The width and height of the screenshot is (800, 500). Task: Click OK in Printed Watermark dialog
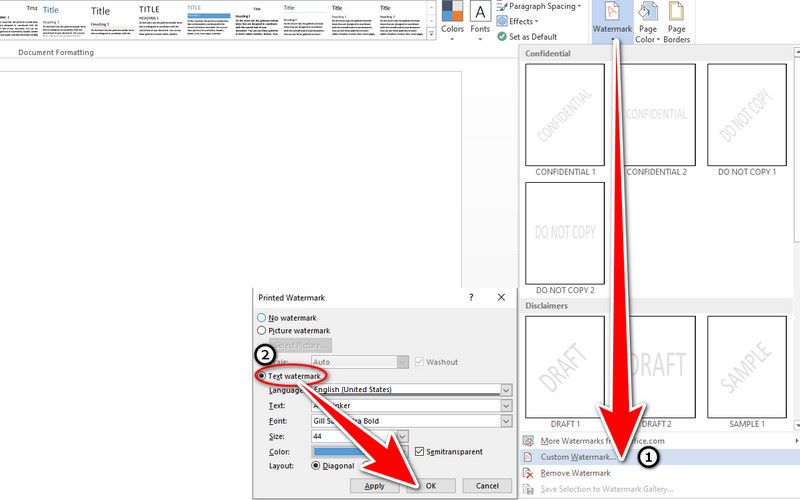pos(431,486)
